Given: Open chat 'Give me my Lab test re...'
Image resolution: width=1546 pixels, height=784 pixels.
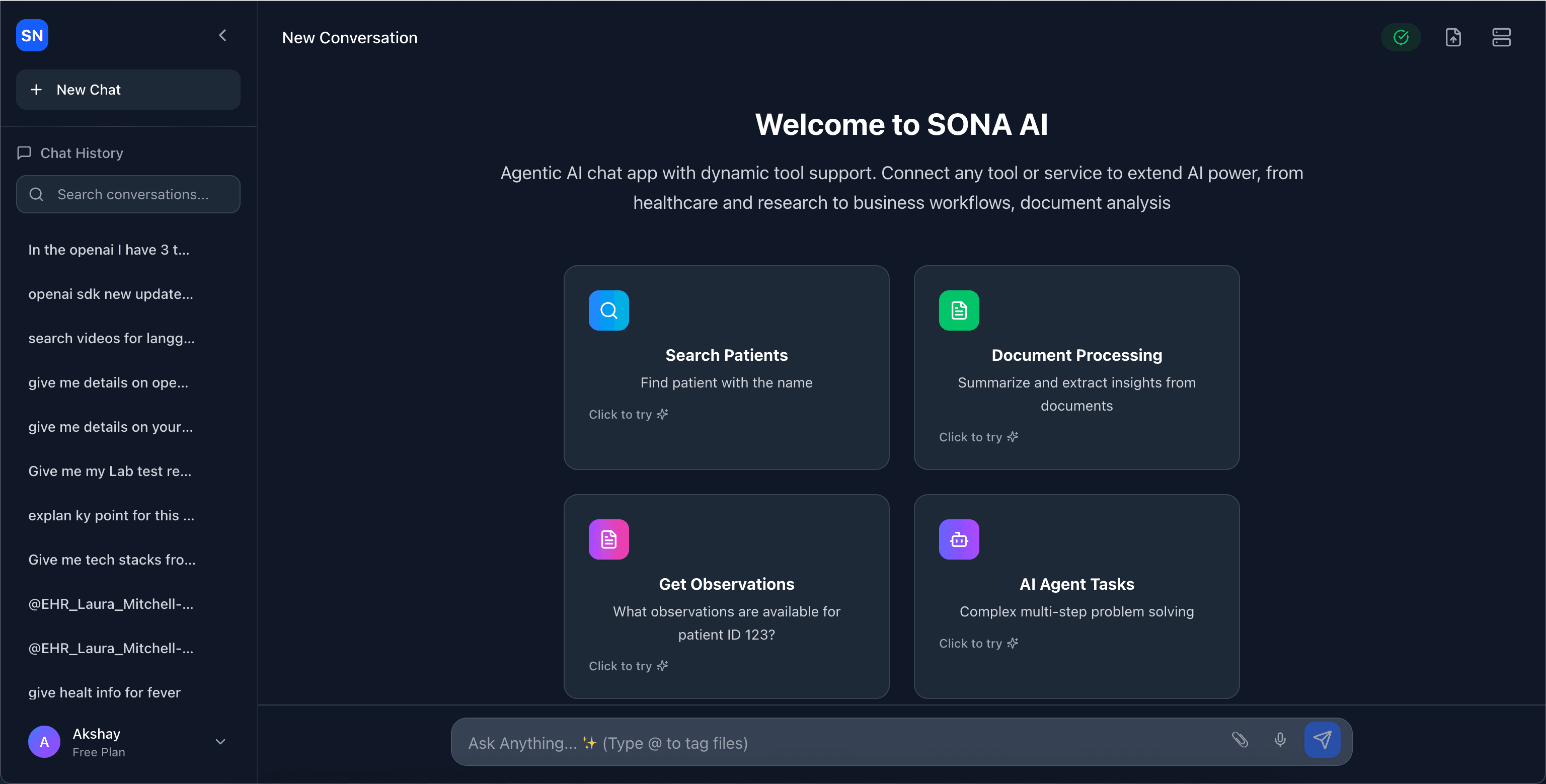Looking at the screenshot, I should [110, 471].
